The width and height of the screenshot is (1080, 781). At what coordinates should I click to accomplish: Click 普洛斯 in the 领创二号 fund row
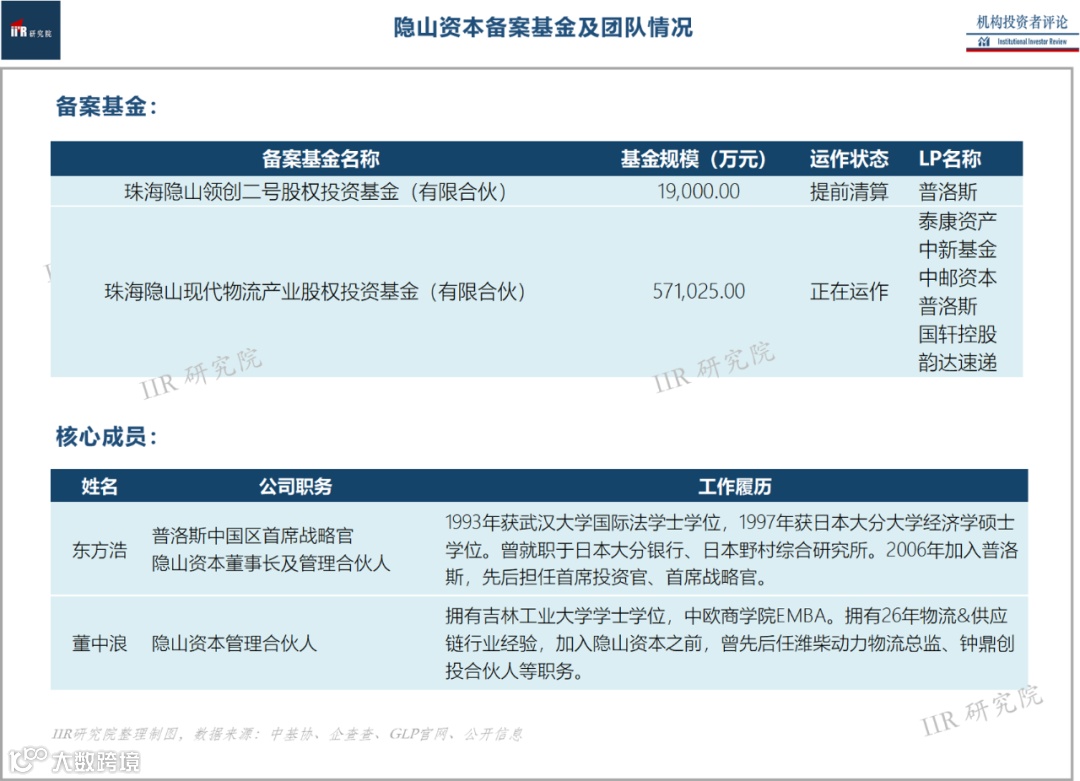tap(948, 191)
